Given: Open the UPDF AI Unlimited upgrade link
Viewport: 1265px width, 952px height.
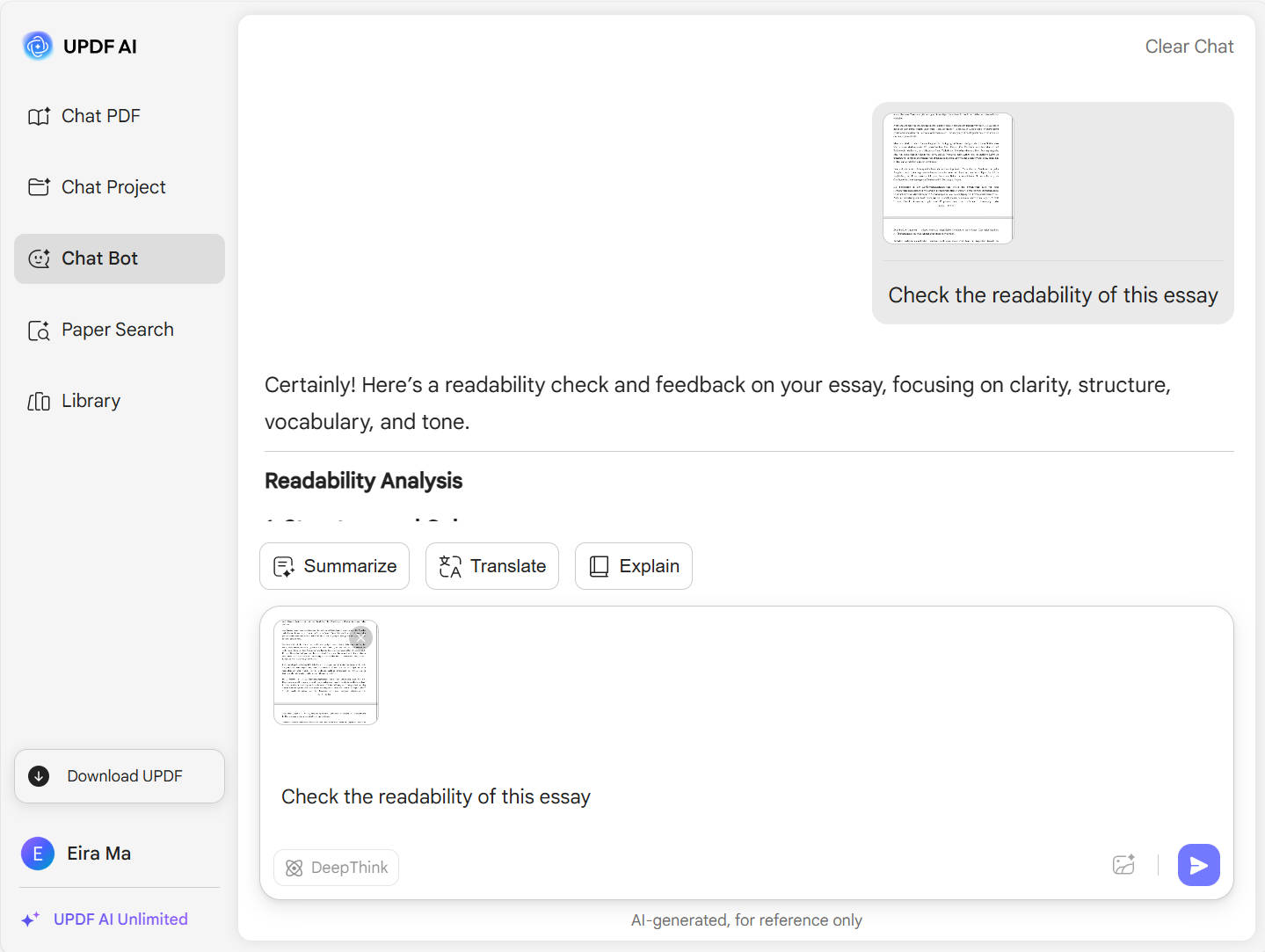Looking at the screenshot, I should coord(120,919).
